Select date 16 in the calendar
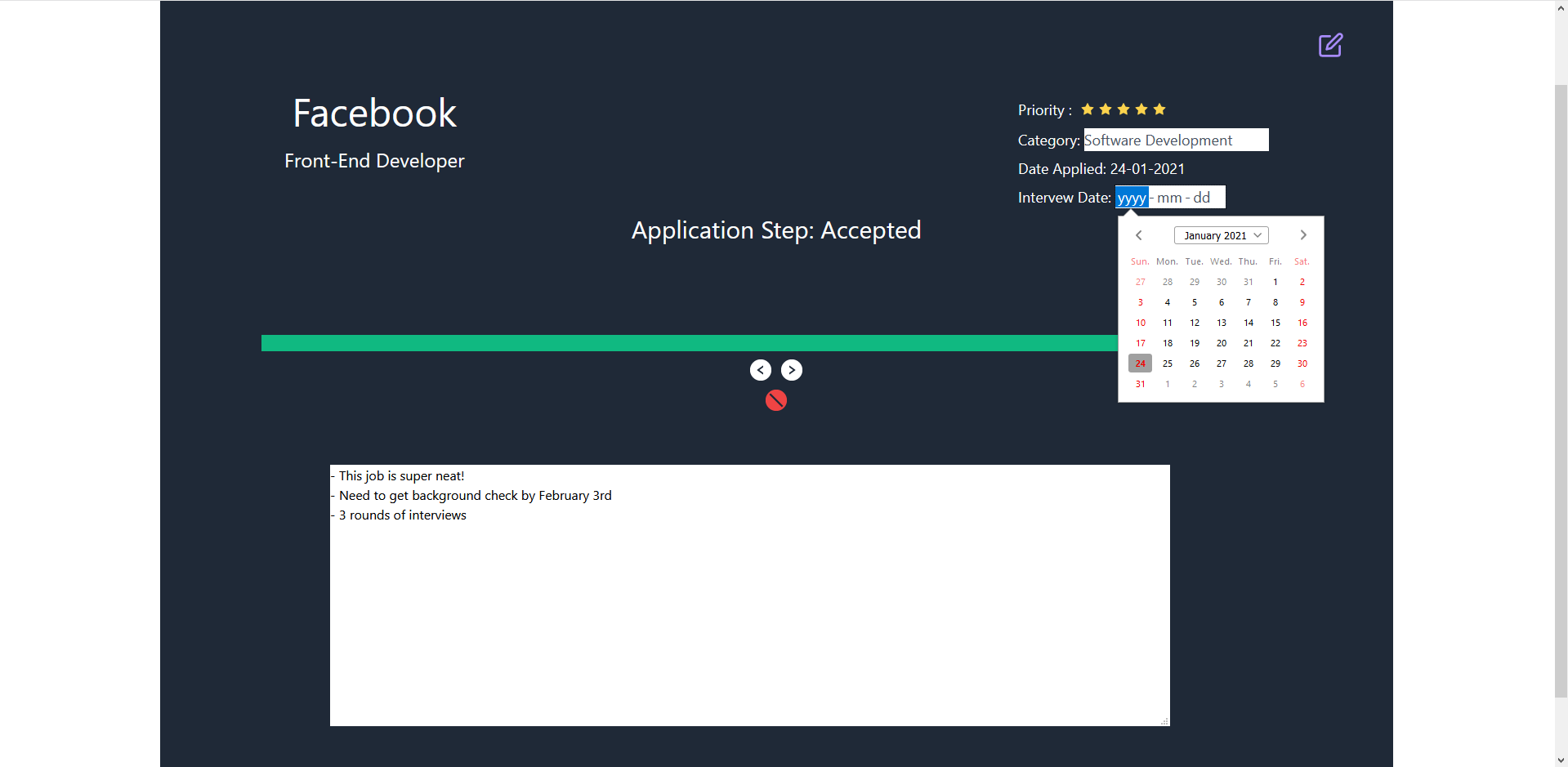The width and height of the screenshot is (1568, 767). 1302,323
